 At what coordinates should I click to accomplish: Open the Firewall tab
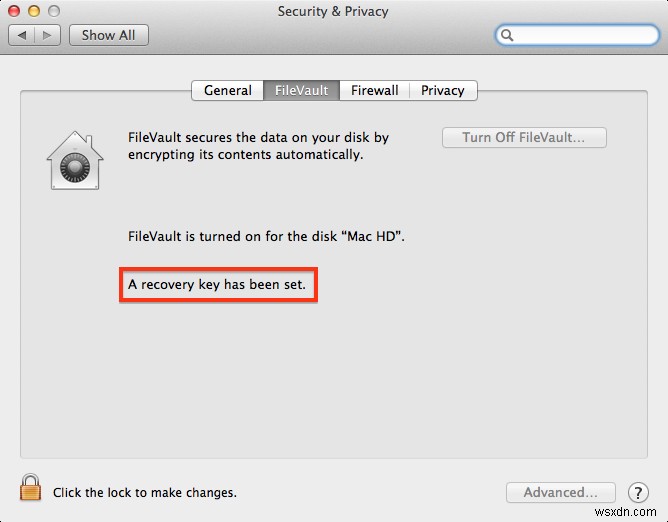(374, 90)
